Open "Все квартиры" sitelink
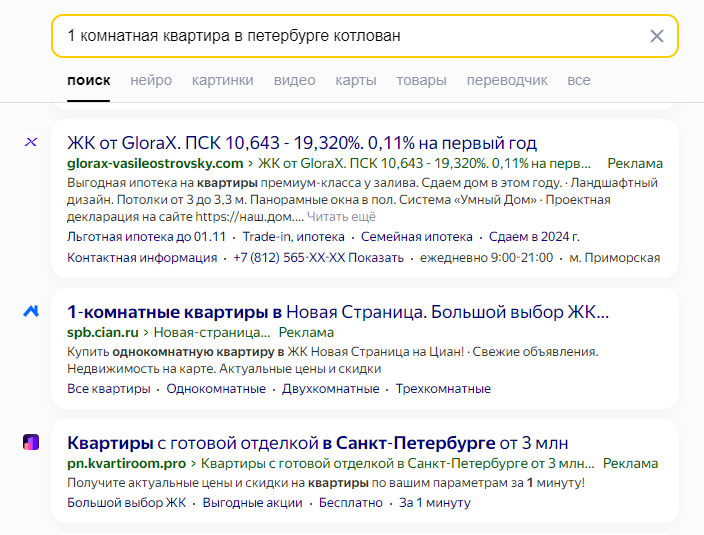704x535 pixels. pyautogui.click(x=109, y=389)
